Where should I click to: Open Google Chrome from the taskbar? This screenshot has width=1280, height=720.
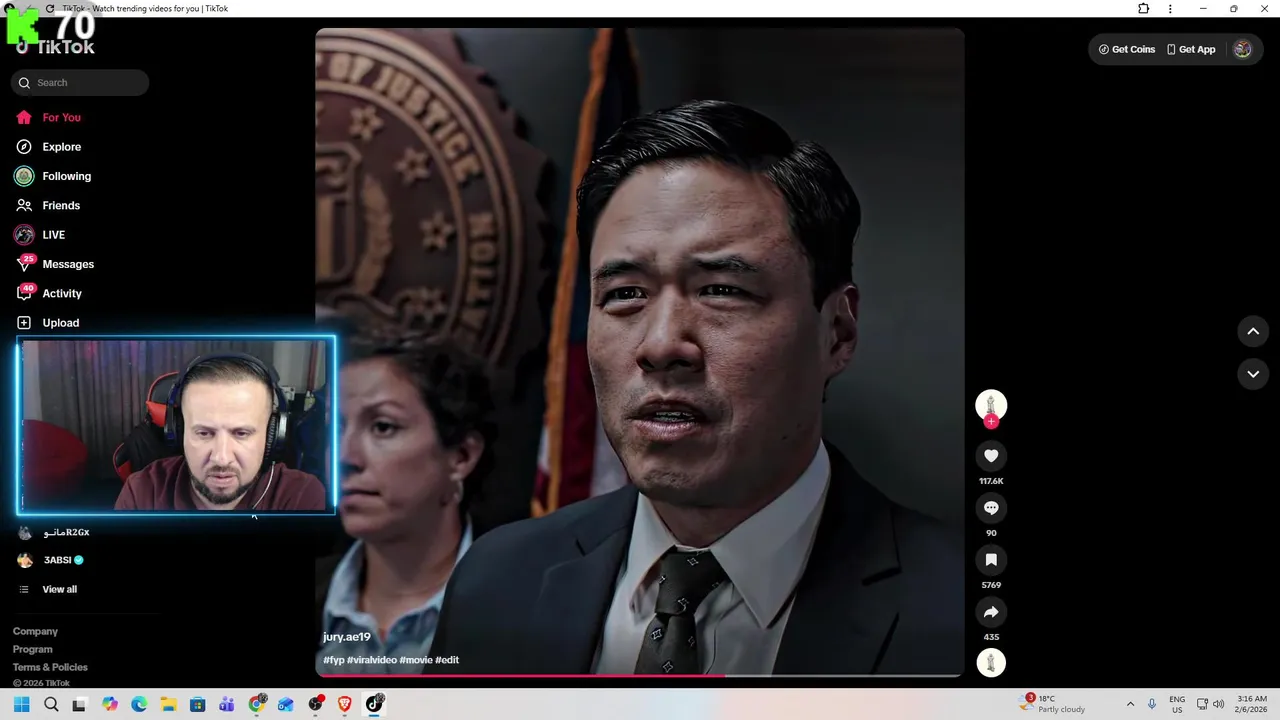(x=257, y=704)
